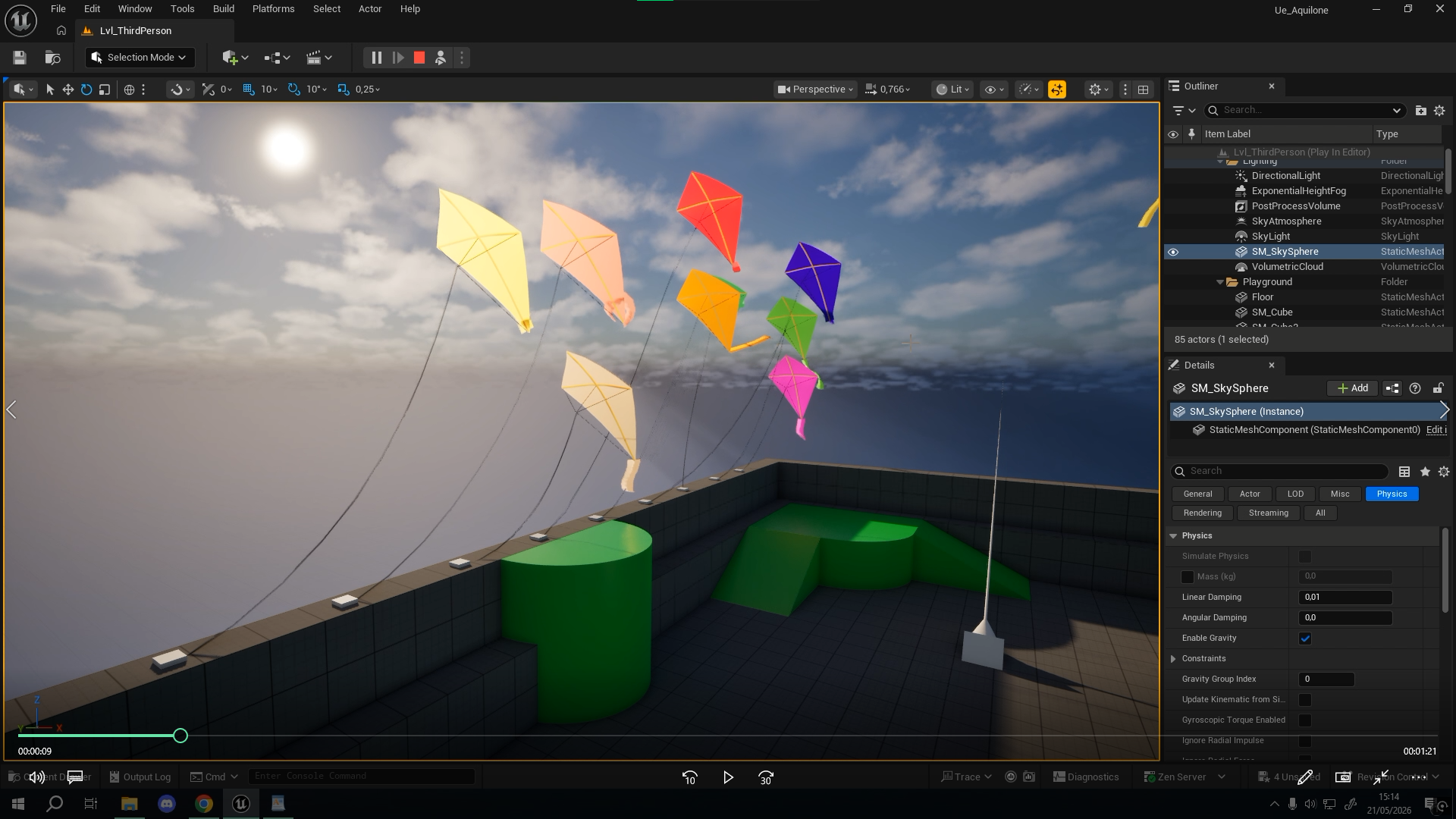Viewport: 1456px width, 819px height.
Task: Hide SM_SkySphere via its eye icon
Action: click(1173, 252)
